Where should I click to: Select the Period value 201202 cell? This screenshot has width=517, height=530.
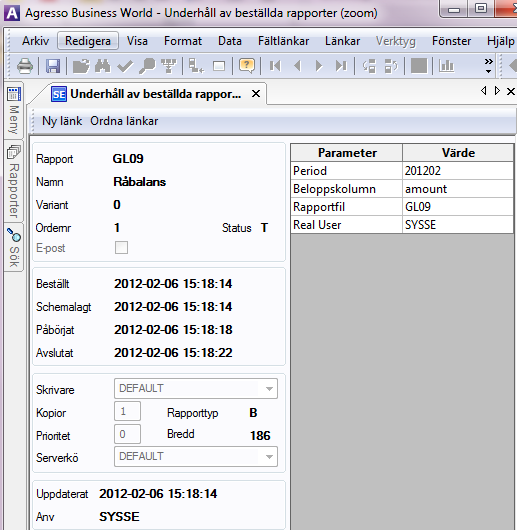coord(458,171)
